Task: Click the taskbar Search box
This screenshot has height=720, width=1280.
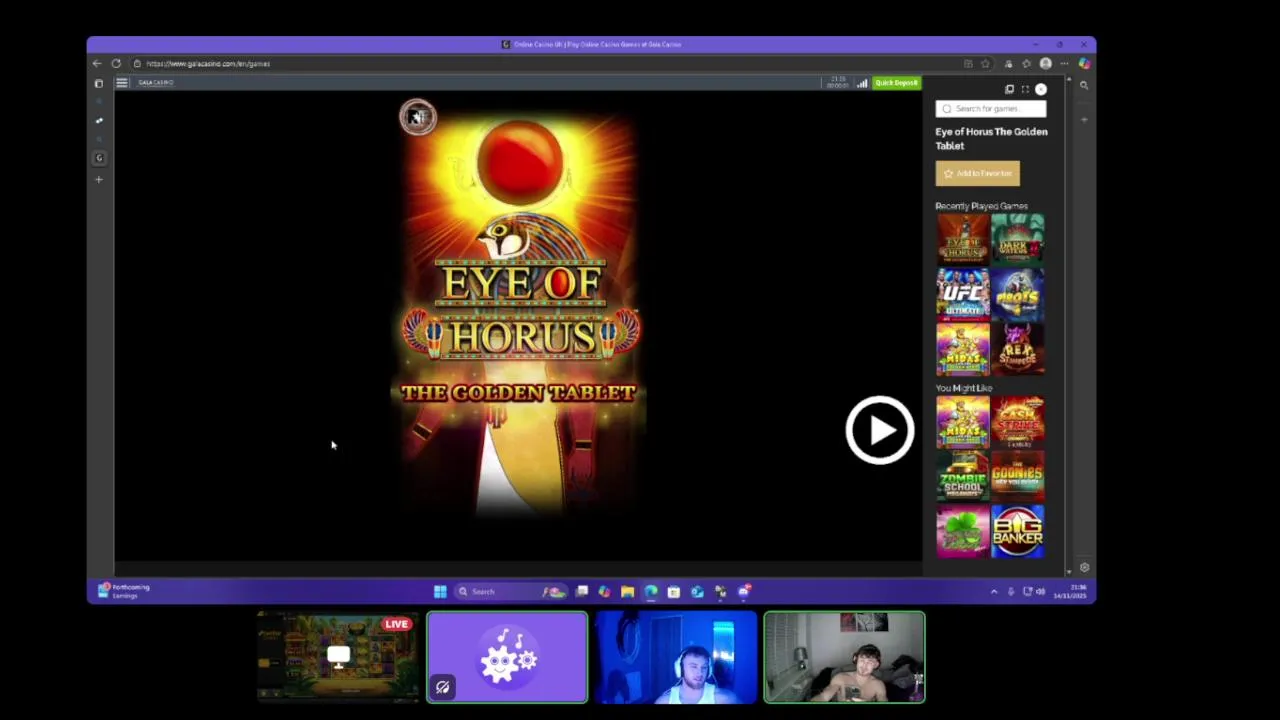Action: (510, 591)
